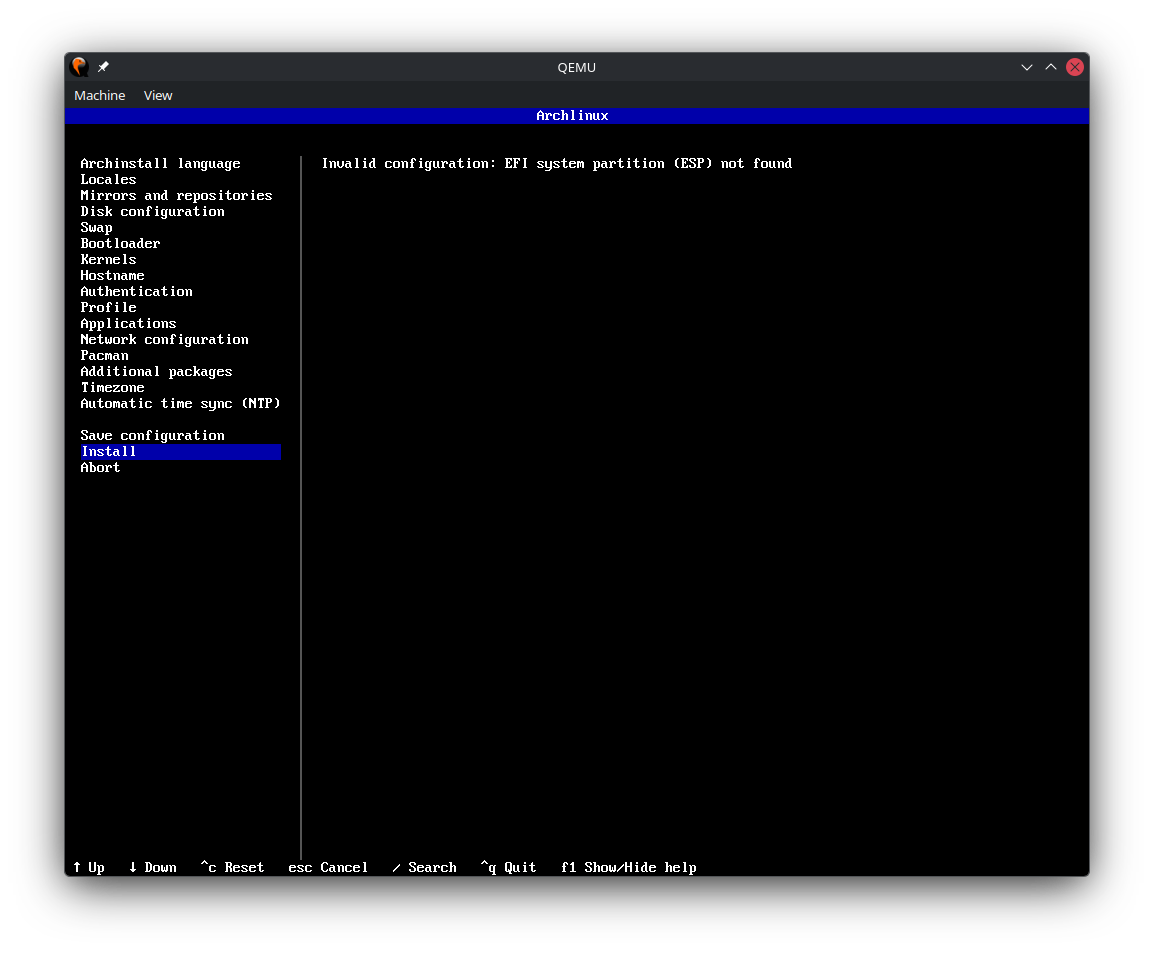This screenshot has width=1154, height=953.
Task: Open the View menu
Action: (157, 96)
